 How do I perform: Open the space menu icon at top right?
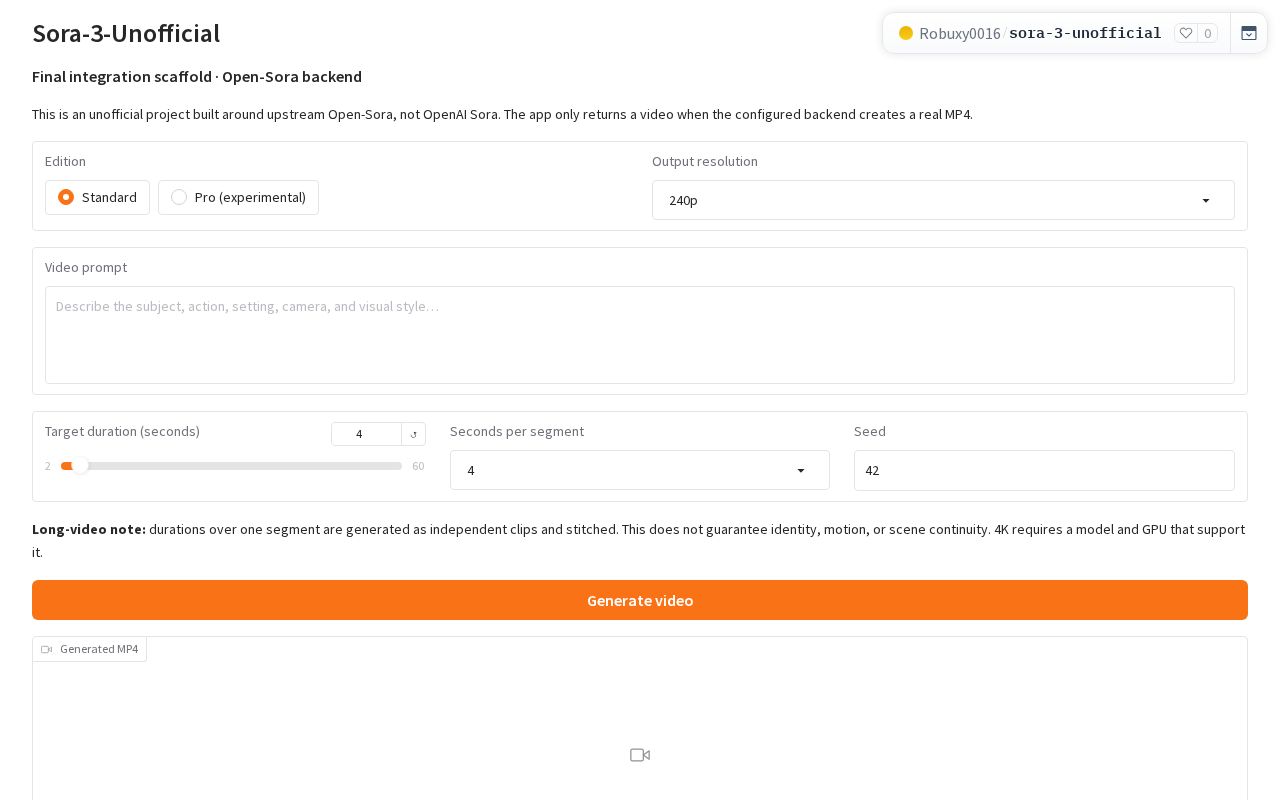(1249, 33)
